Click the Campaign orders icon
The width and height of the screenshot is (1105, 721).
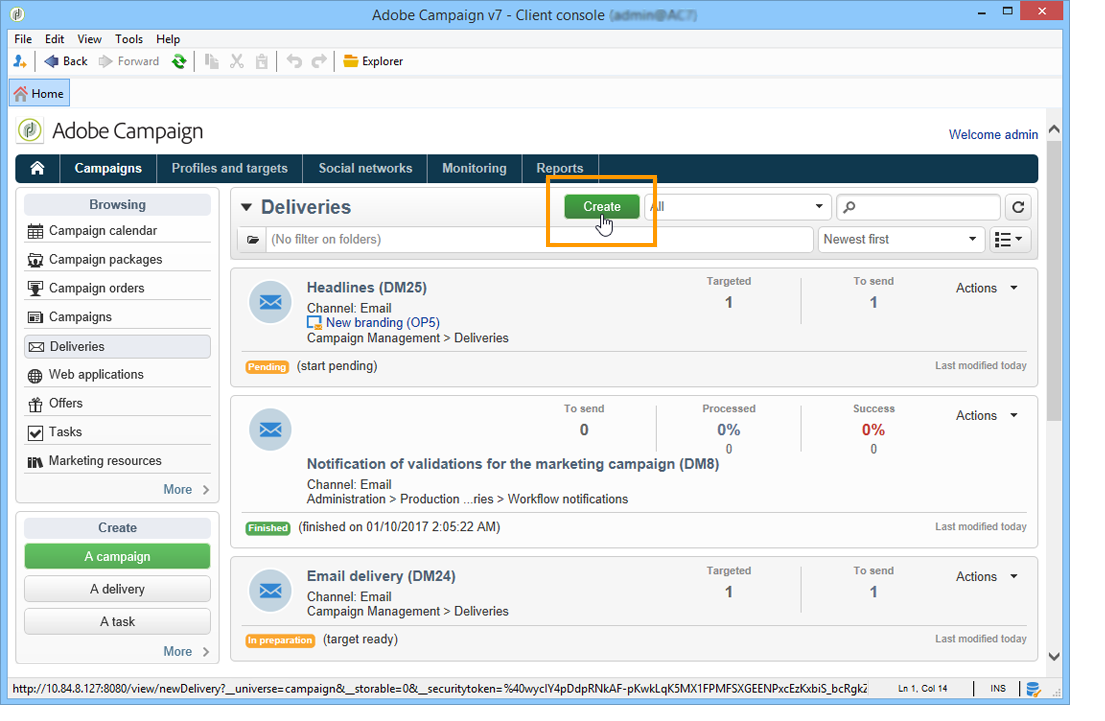35,288
